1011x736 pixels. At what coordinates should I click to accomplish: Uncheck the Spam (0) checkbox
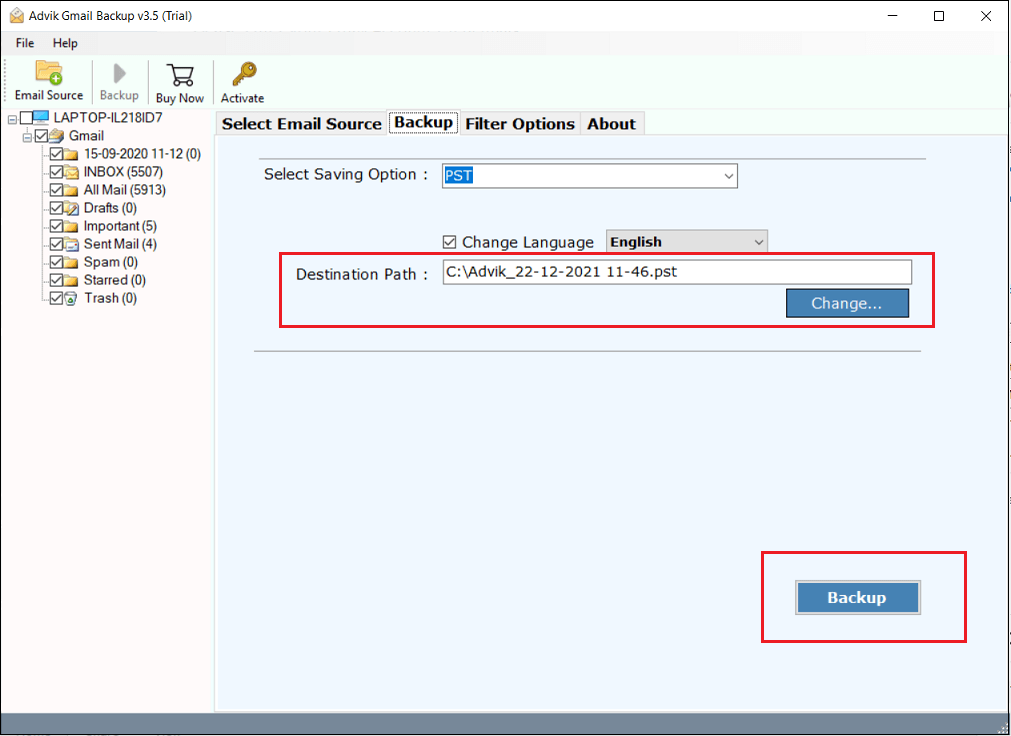tap(56, 262)
